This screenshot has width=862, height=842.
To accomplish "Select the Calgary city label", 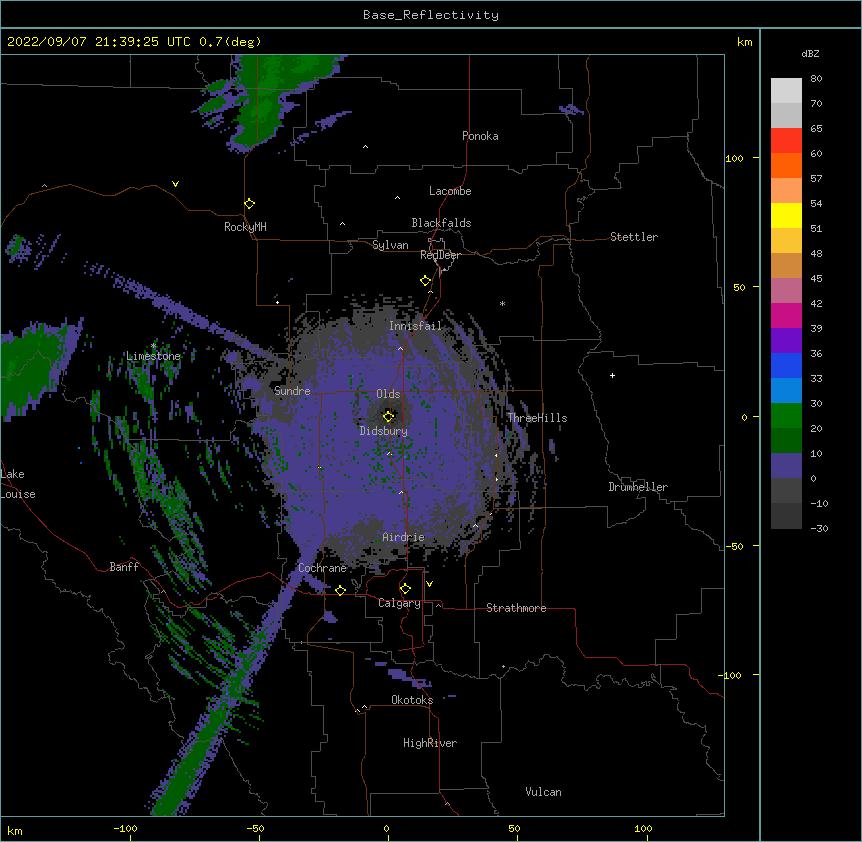I will (x=399, y=603).
